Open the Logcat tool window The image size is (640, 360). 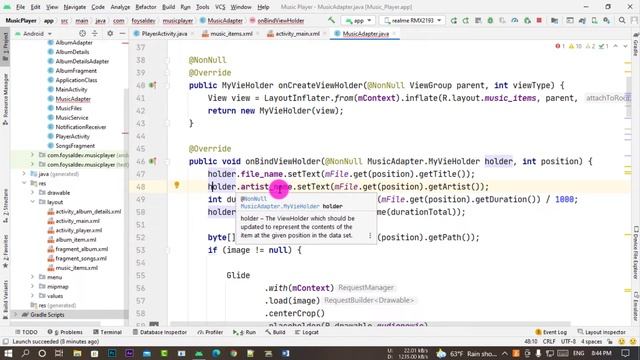(307, 332)
